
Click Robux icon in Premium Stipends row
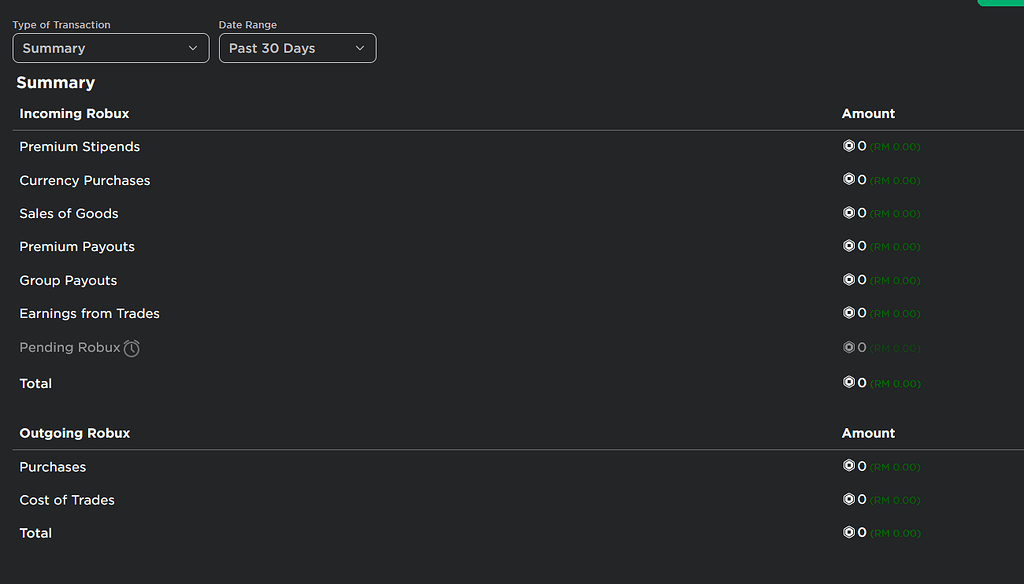[x=848, y=146]
